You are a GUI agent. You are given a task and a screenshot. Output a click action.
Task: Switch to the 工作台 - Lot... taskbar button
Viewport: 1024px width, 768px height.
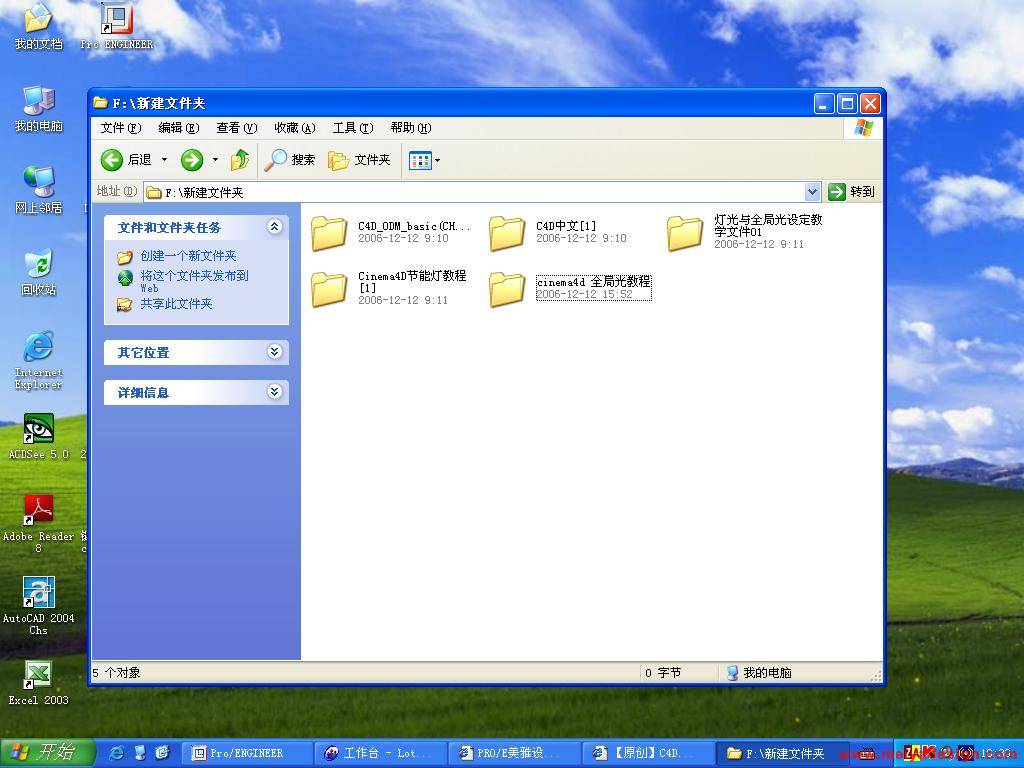click(381, 753)
